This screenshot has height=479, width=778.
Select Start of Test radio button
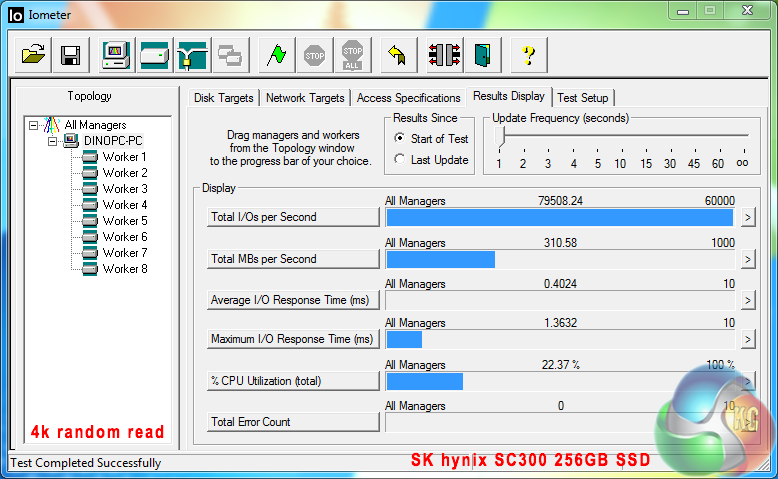click(399, 138)
